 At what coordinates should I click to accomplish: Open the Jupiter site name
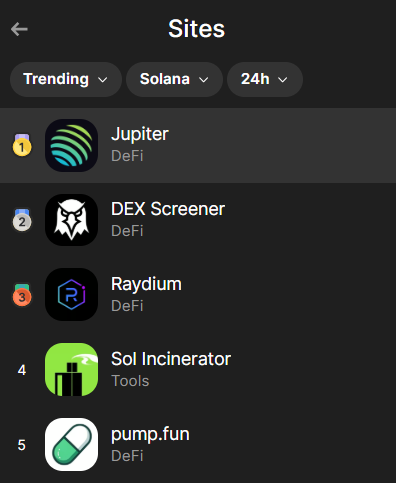[x=140, y=135]
